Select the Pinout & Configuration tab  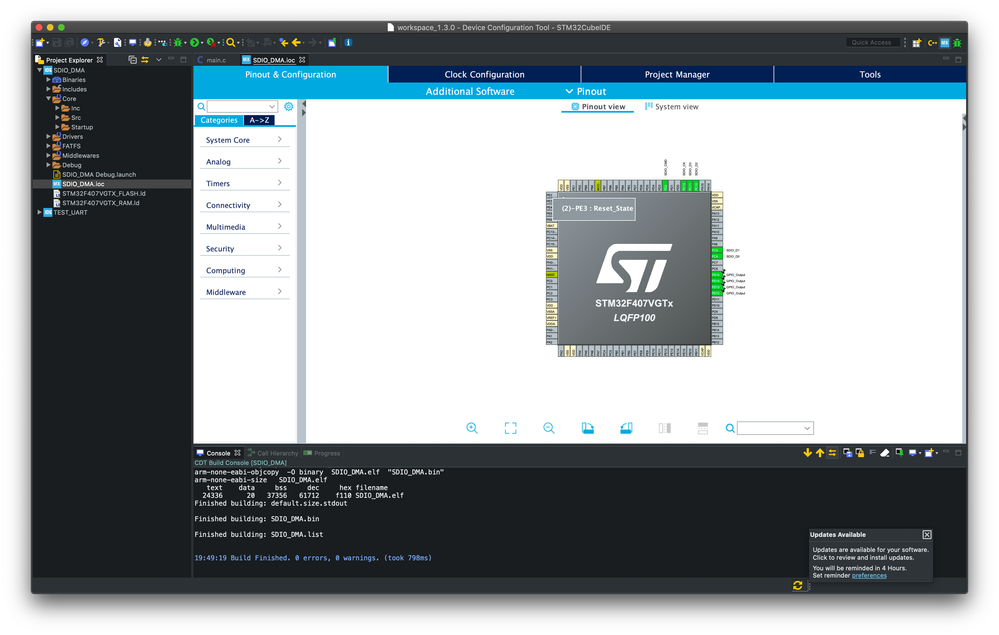(291, 75)
